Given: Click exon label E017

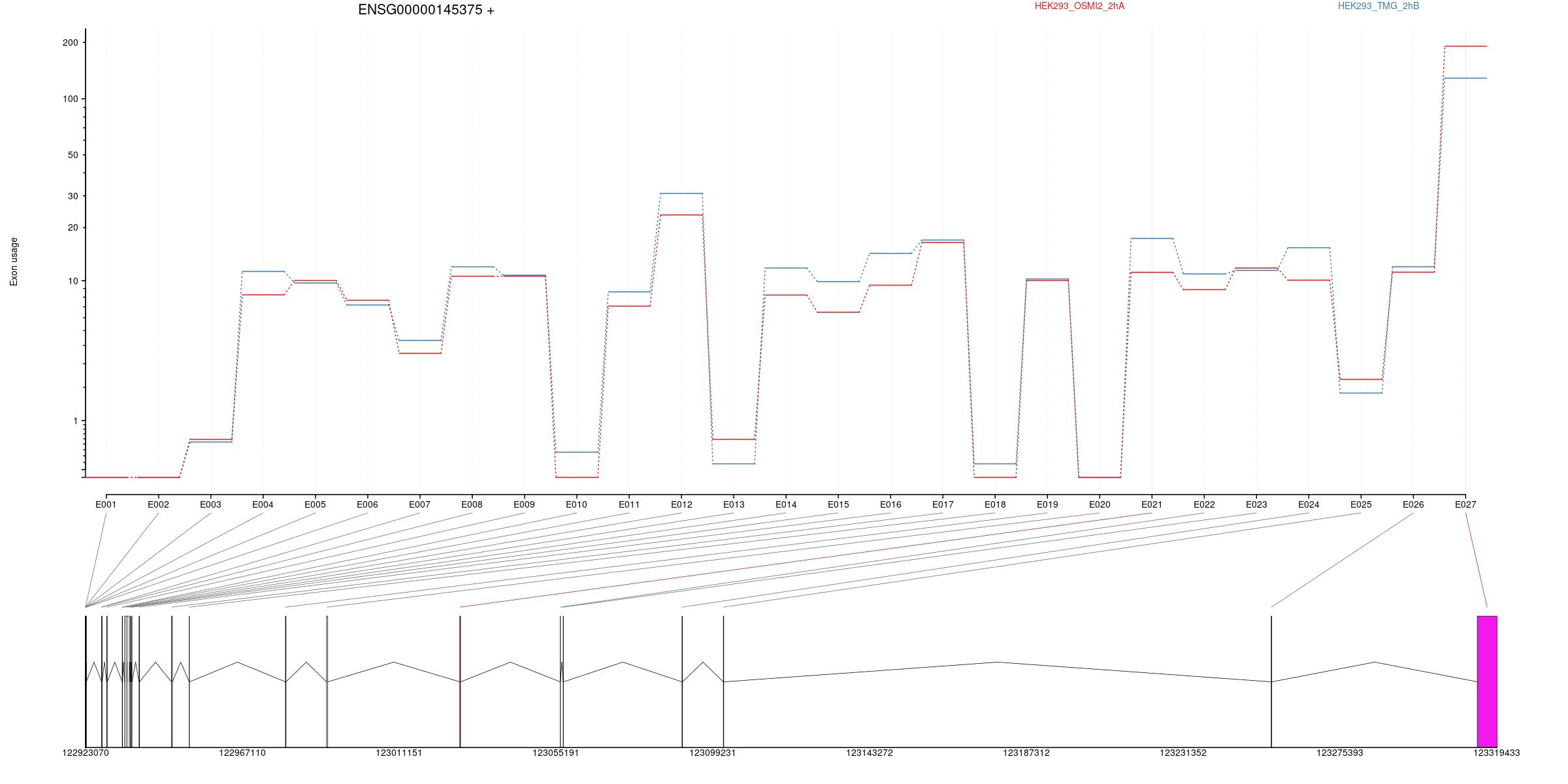Looking at the screenshot, I should 943,504.
